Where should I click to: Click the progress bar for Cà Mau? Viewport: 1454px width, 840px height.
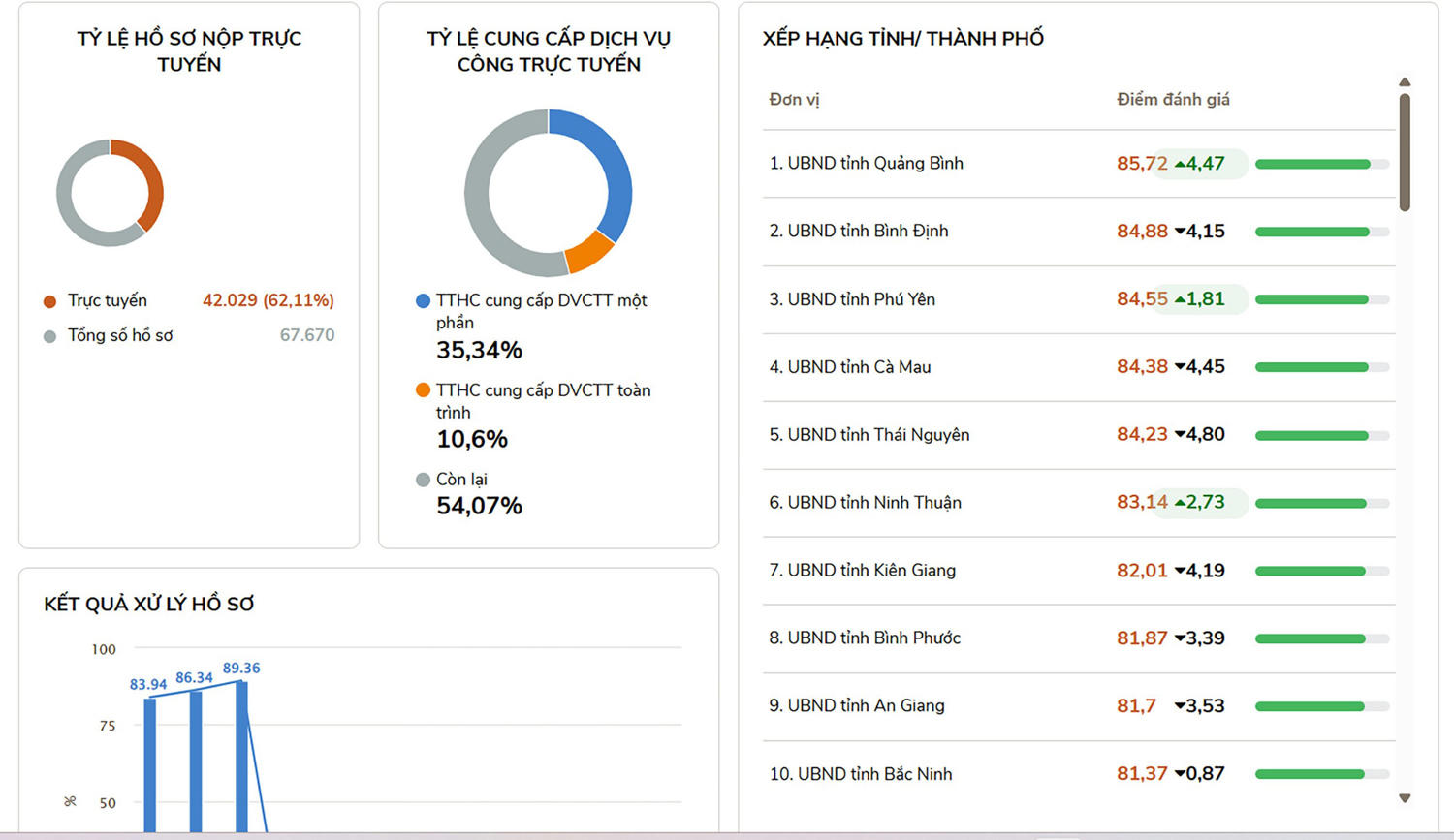click(x=1321, y=367)
